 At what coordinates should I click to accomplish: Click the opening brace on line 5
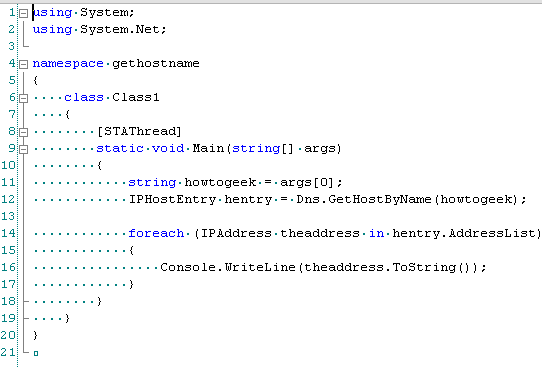35,81
